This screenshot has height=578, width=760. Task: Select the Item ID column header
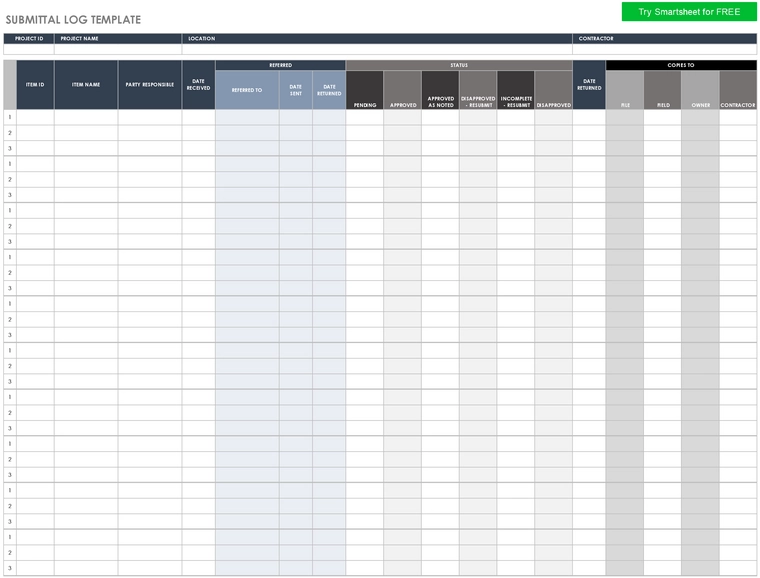click(x=35, y=85)
